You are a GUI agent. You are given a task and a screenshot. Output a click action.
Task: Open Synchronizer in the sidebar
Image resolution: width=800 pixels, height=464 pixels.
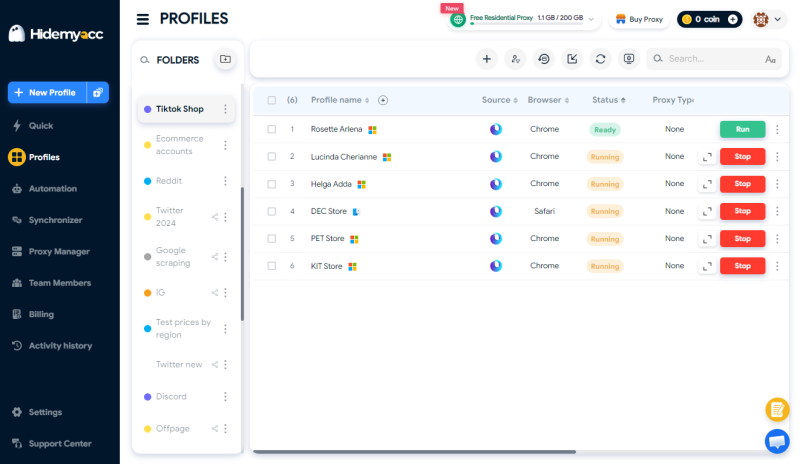(55, 220)
